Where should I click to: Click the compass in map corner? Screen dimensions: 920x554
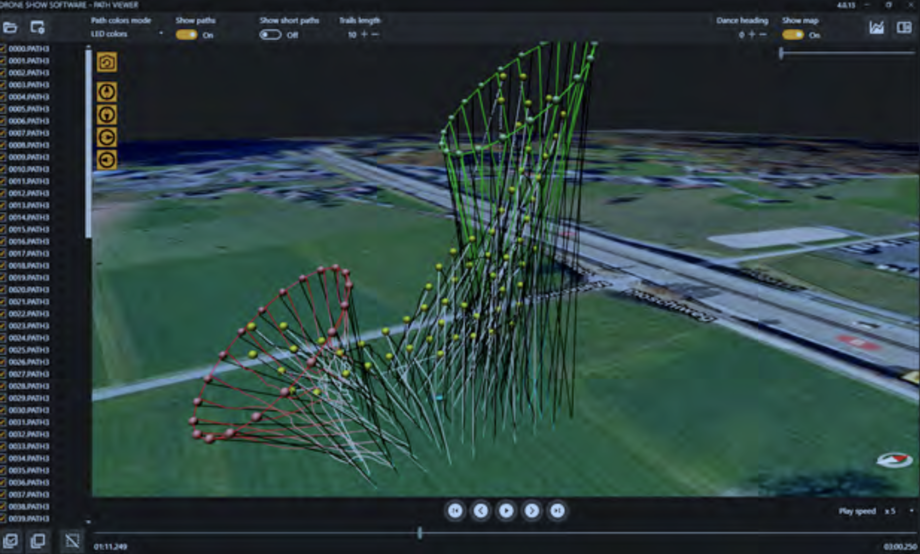click(895, 460)
